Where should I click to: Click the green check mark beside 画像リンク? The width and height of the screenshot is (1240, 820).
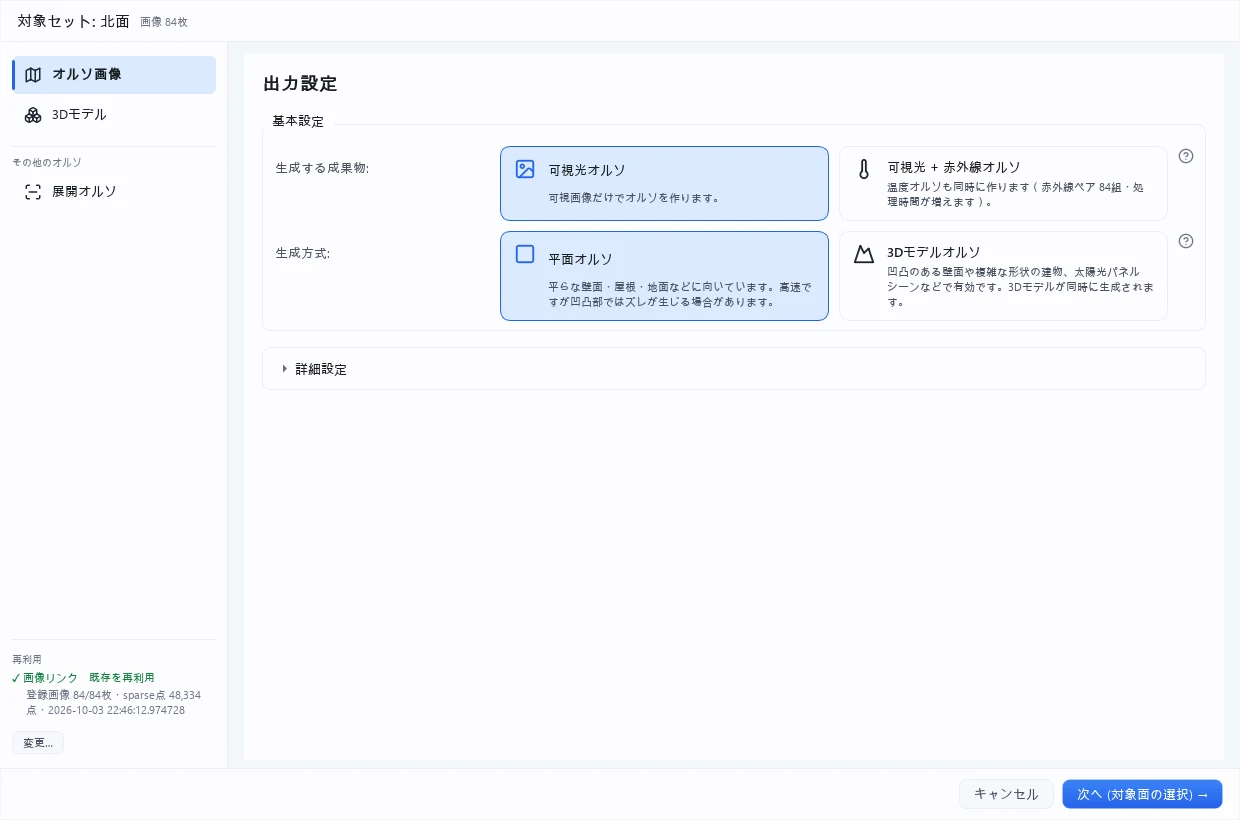(x=16, y=678)
